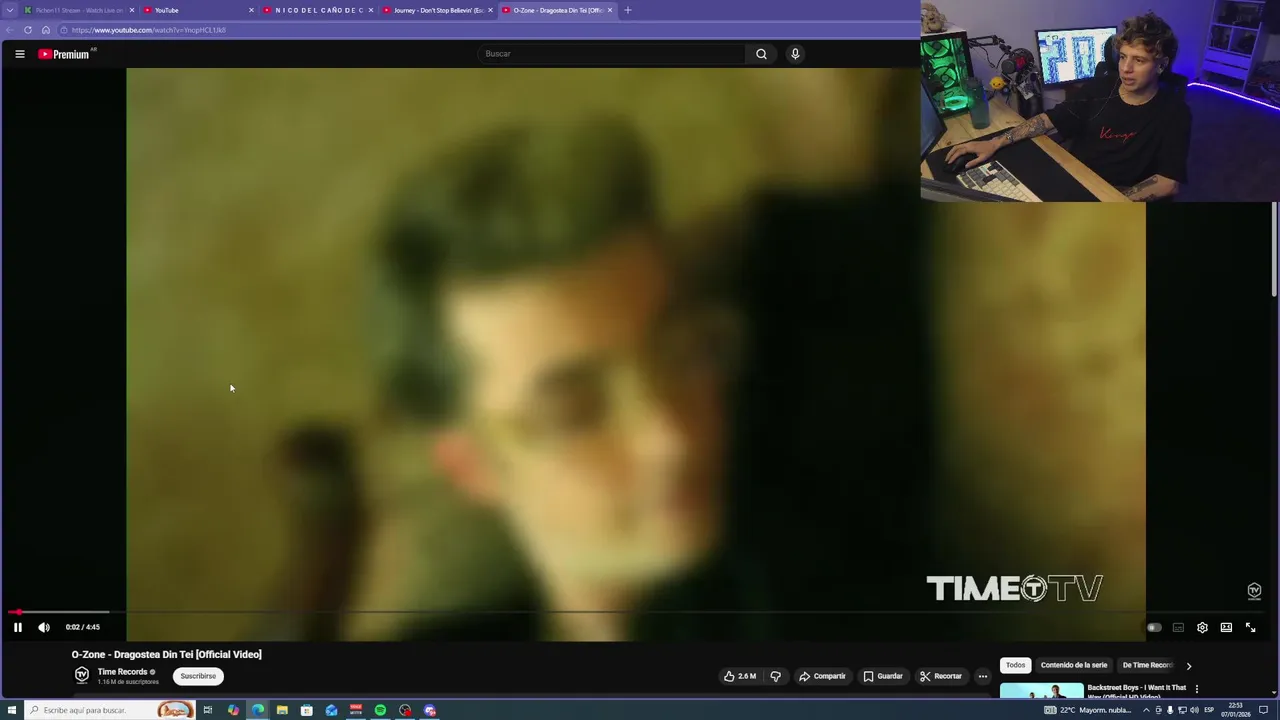Open the taskbar clock and date
Screen dimensions: 1280x720
[x=1235, y=710]
